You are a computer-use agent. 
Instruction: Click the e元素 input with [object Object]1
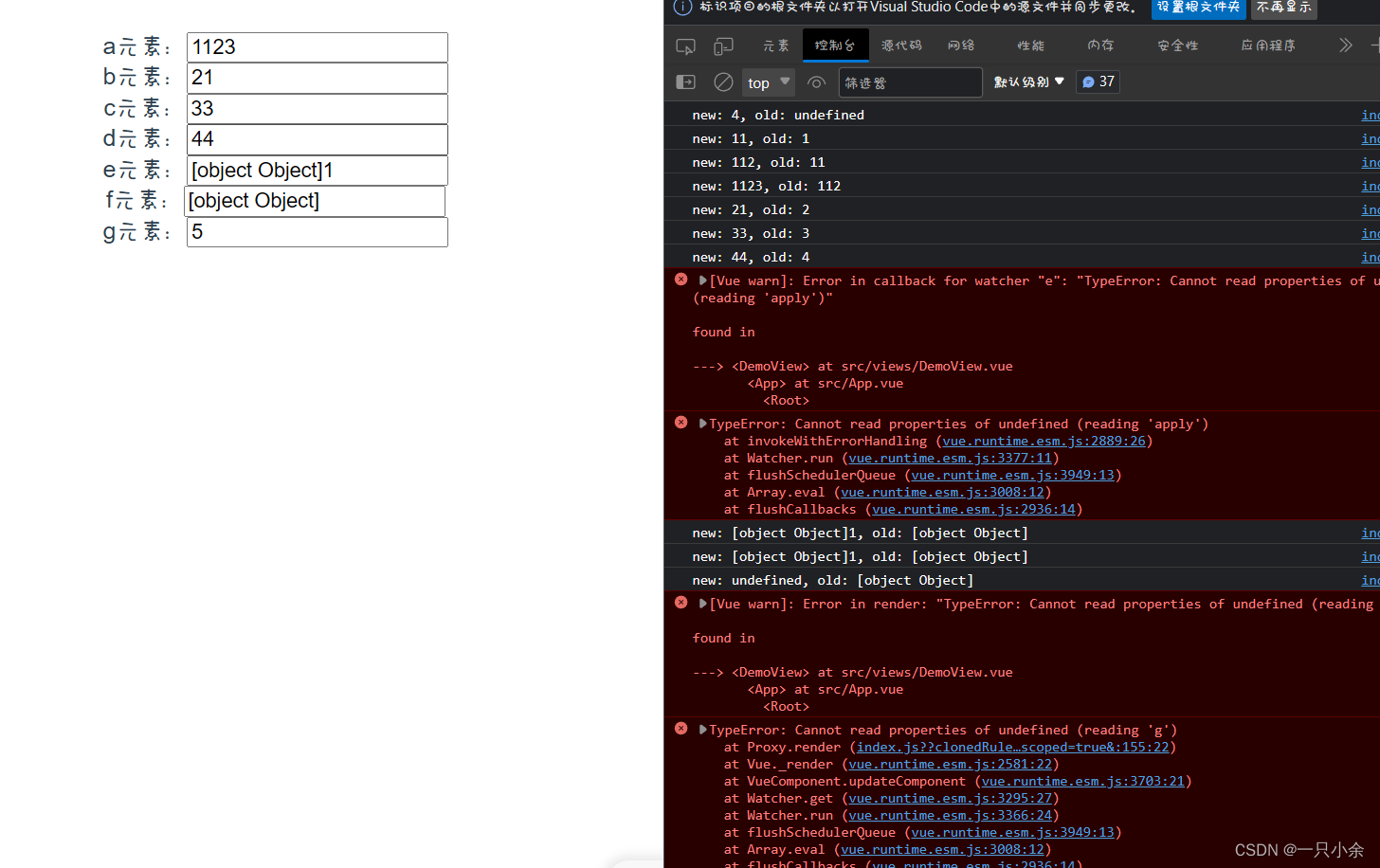point(317,171)
